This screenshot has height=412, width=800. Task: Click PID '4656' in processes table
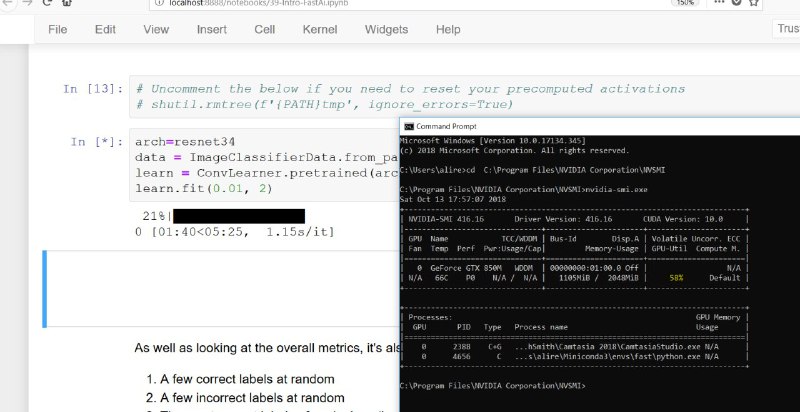461,356
